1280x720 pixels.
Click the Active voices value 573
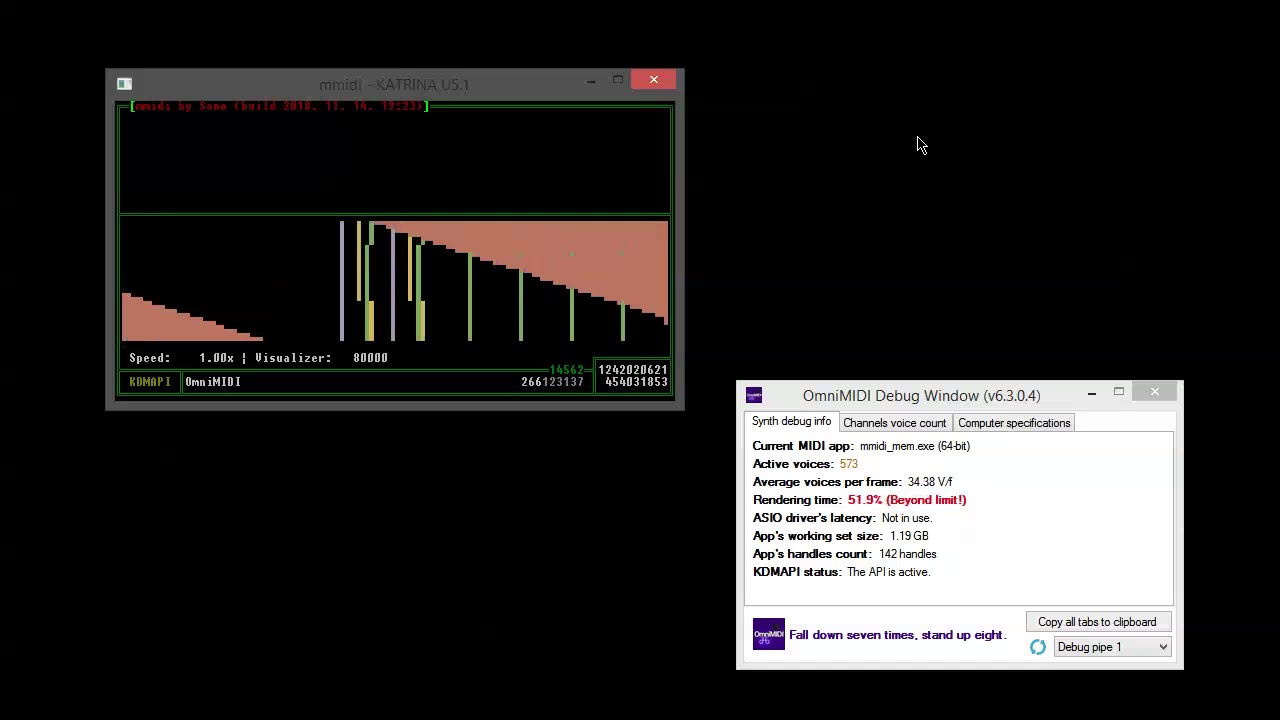(848, 464)
